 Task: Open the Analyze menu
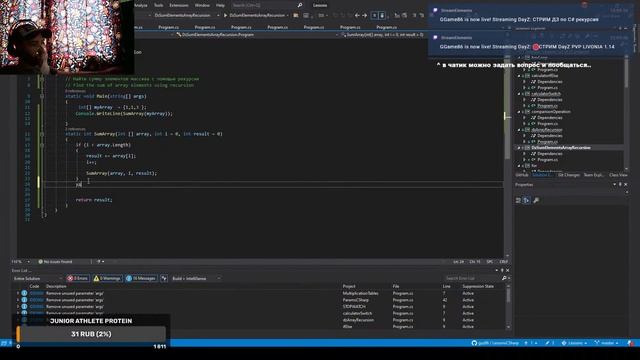[140, 5]
